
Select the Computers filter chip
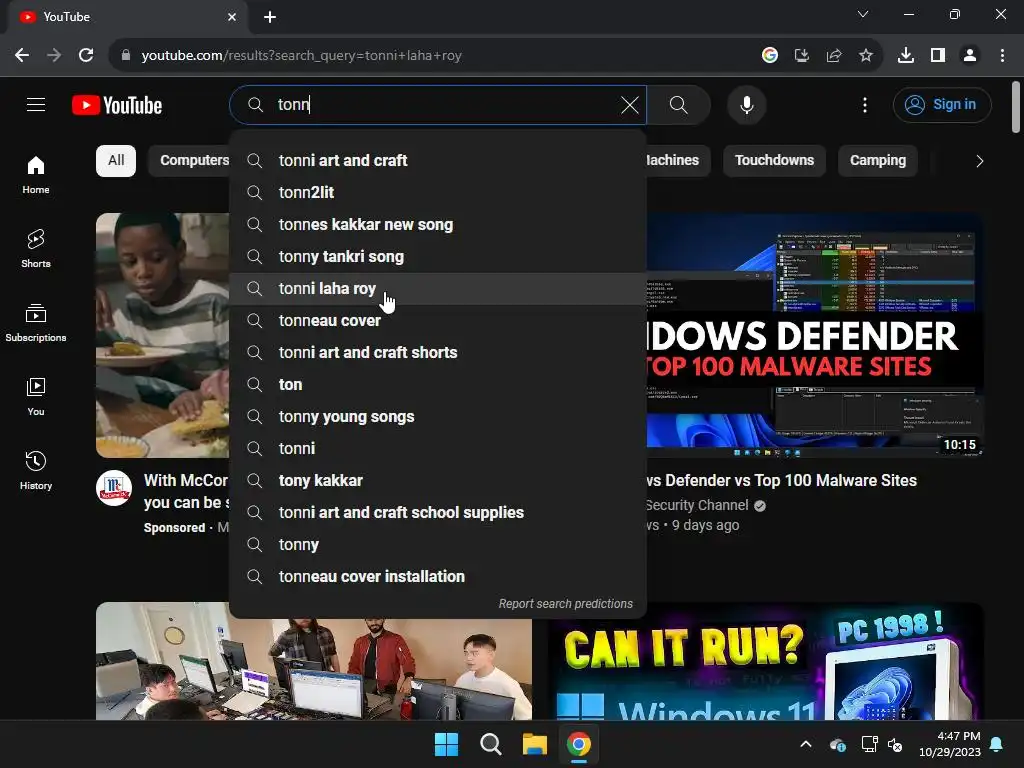(x=189, y=161)
